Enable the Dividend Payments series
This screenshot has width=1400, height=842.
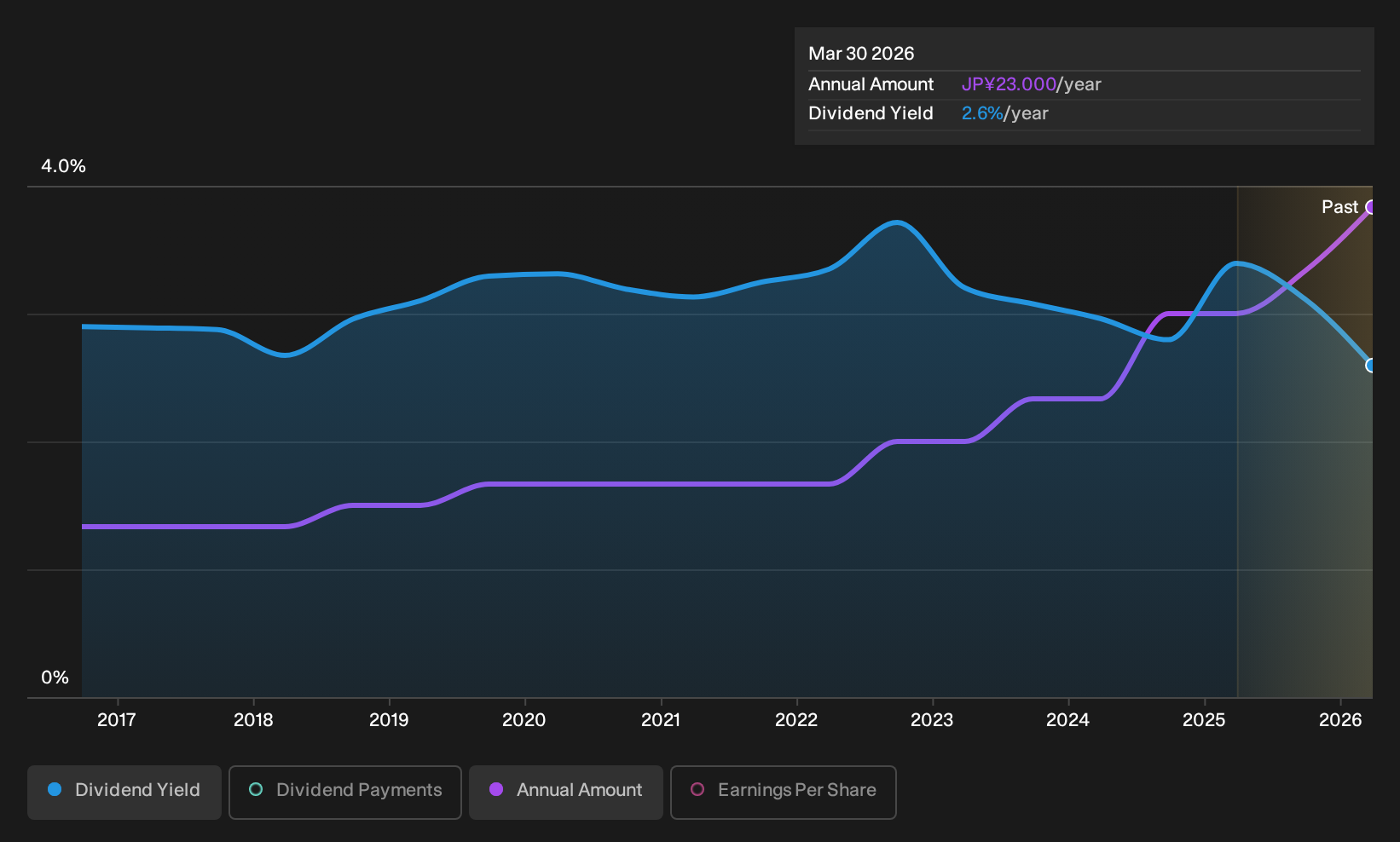click(345, 793)
